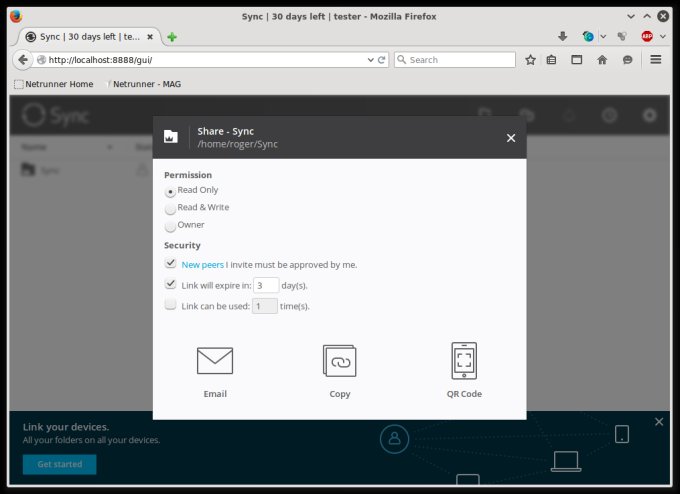Open the Firefox home page

(602, 60)
